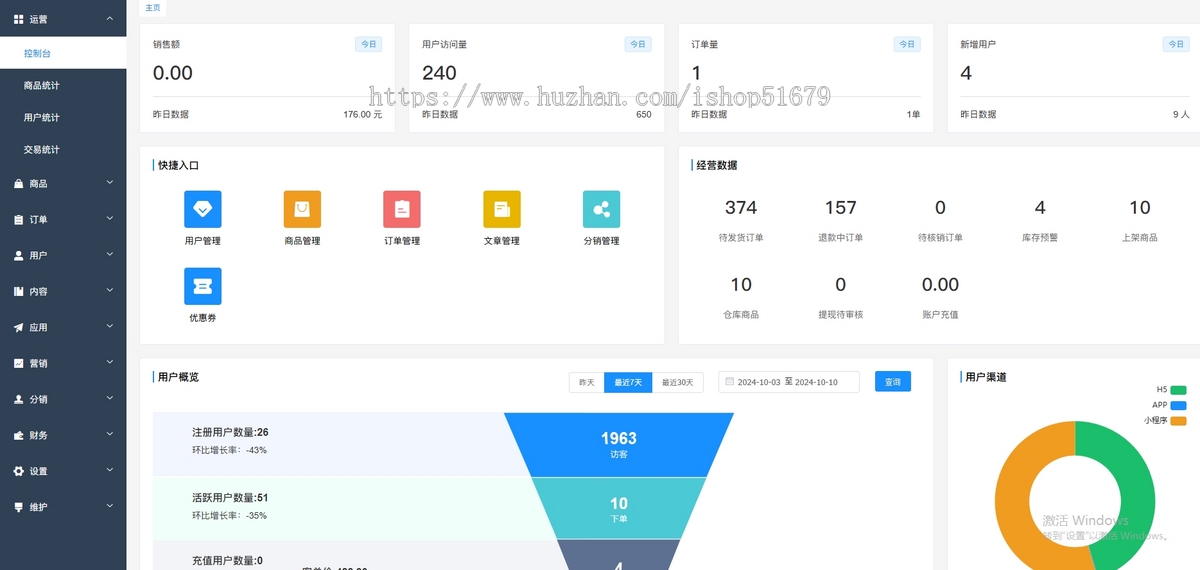Click the 应用 paper plane icon in sidebar
The image size is (1200, 570).
[18, 327]
